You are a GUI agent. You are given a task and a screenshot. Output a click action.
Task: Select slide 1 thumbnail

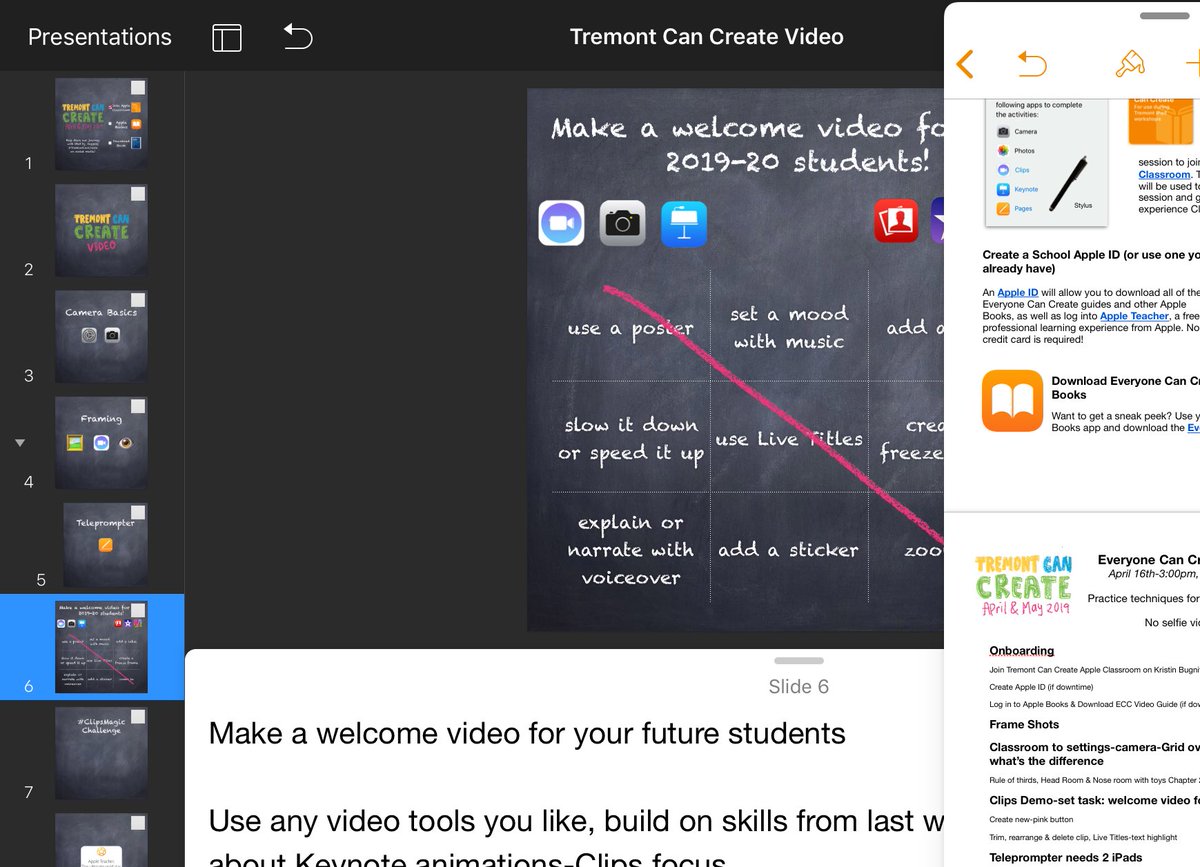point(101,124)
